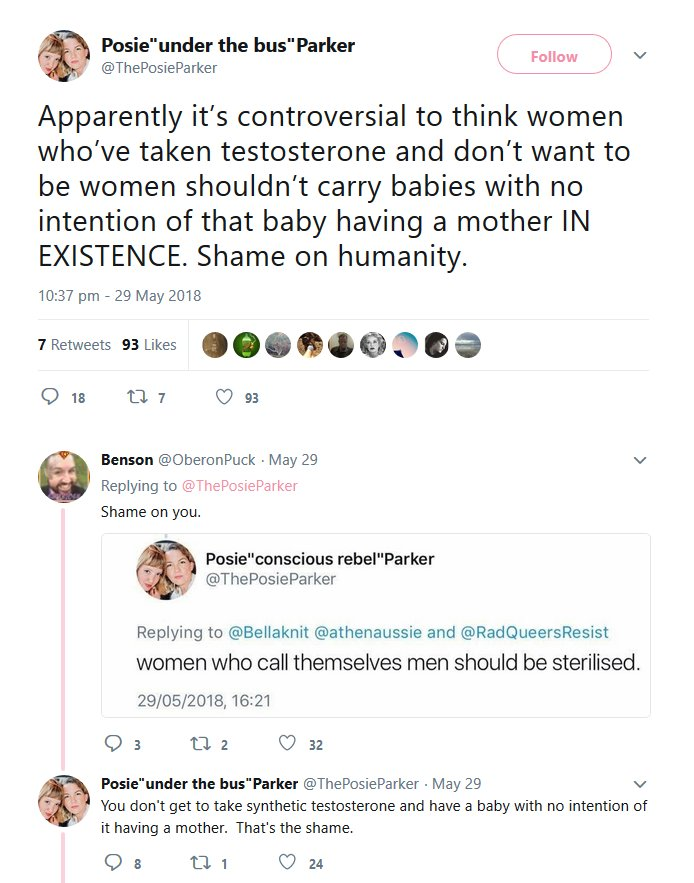Like Benson's reply with heart icon
Screen dimensions: 694x883
point(287,743)
